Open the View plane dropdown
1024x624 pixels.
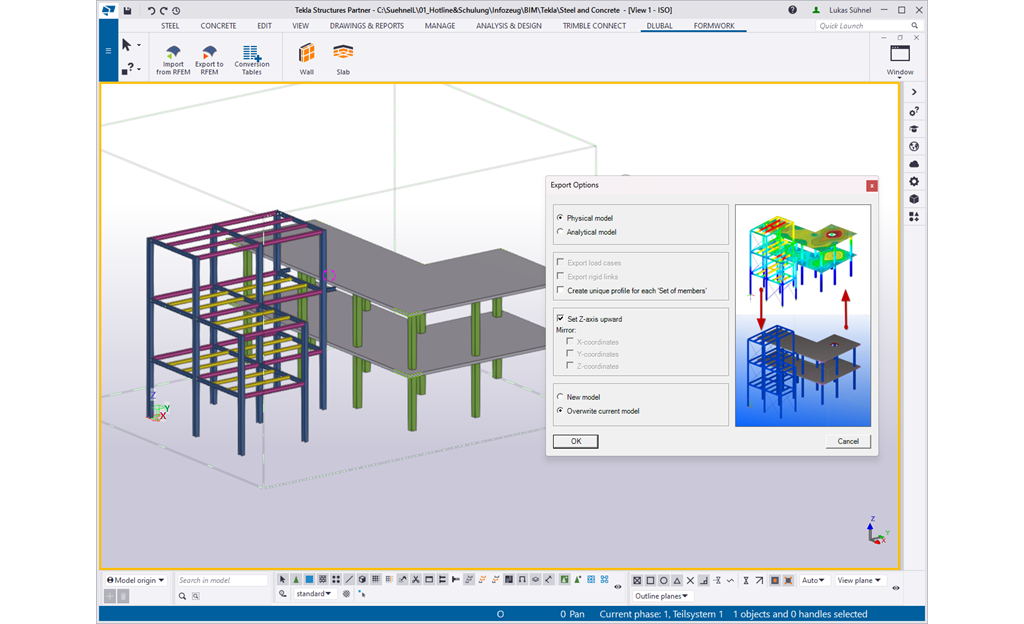pyautogui.click(x=858, y=579)
